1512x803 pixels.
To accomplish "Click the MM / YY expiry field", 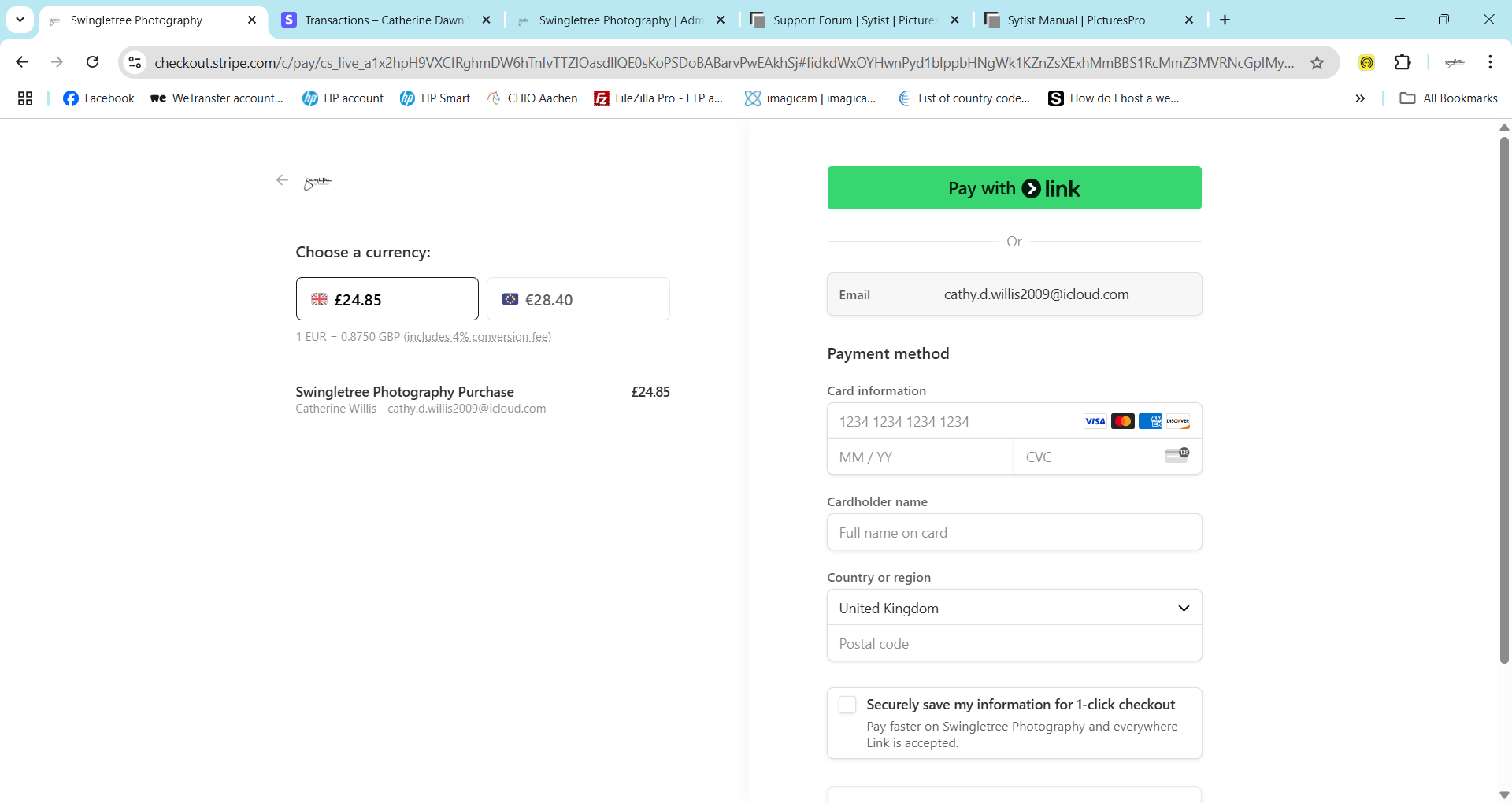I will coord(920,457).
